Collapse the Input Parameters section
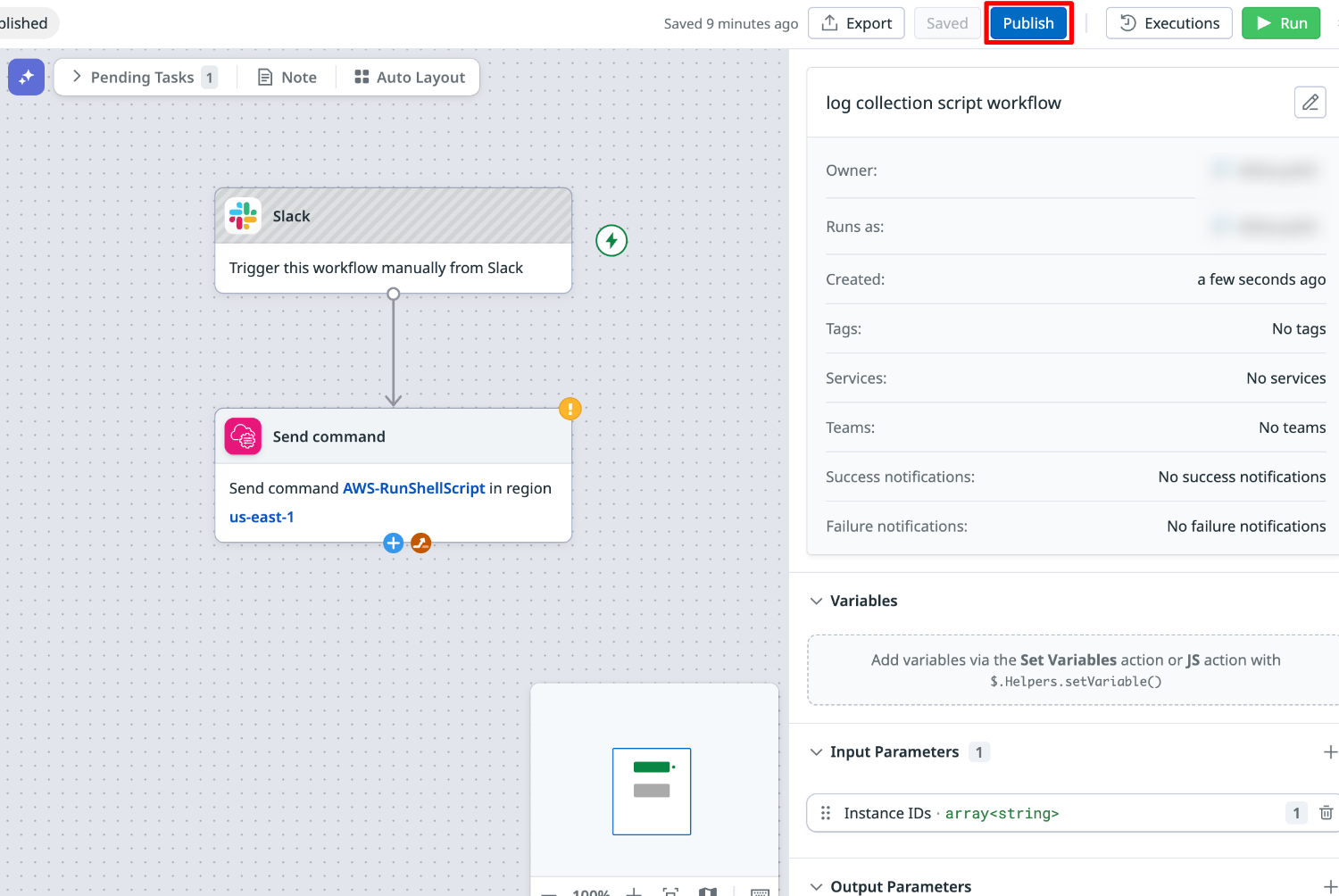 point(816,751)
